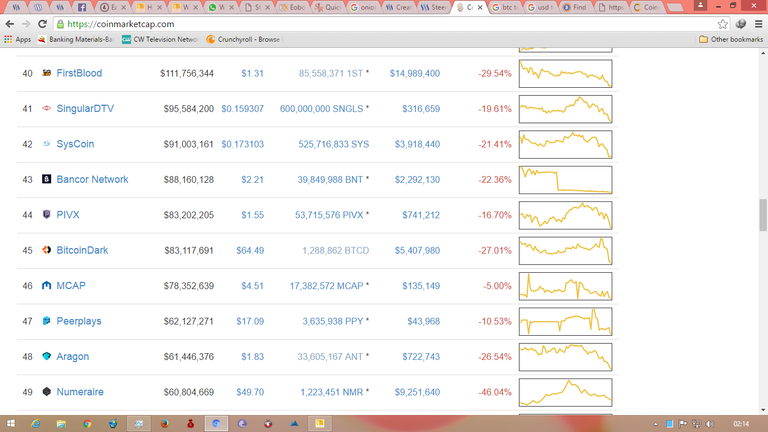
Task: Show hidden tray icons arrow
Action: (656, 424)
